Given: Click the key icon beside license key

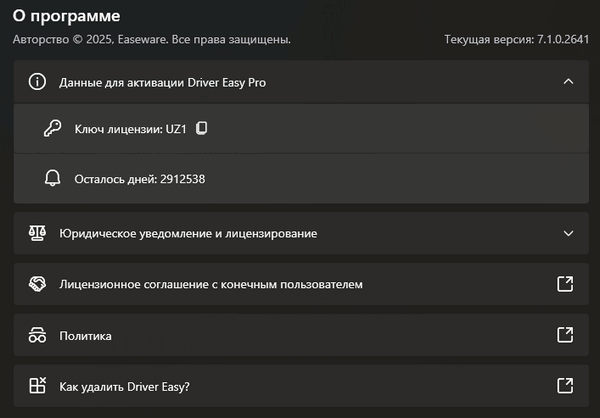Looking at the screenshot, I should click(x=53, y=128).
